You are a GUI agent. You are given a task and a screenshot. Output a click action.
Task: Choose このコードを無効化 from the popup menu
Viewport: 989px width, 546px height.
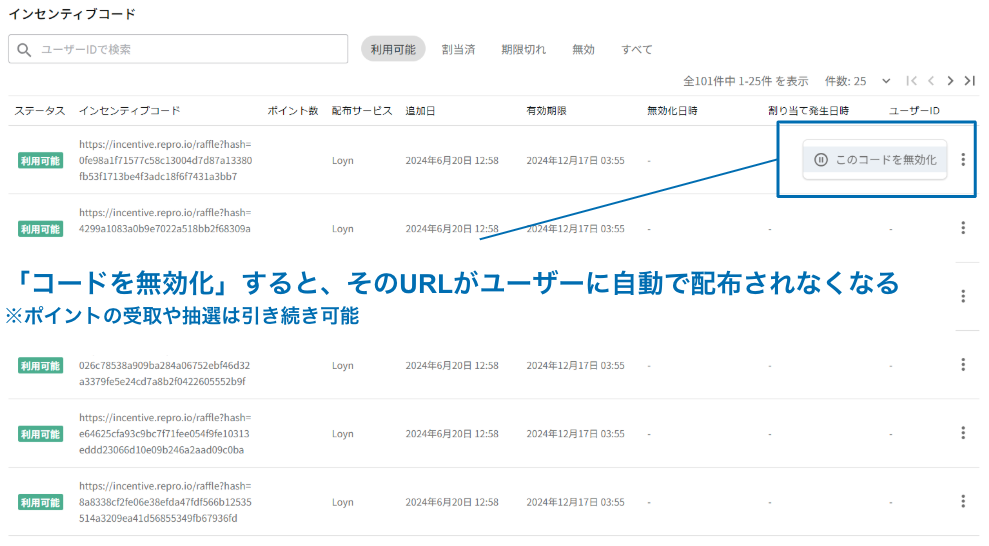(875, 160)
